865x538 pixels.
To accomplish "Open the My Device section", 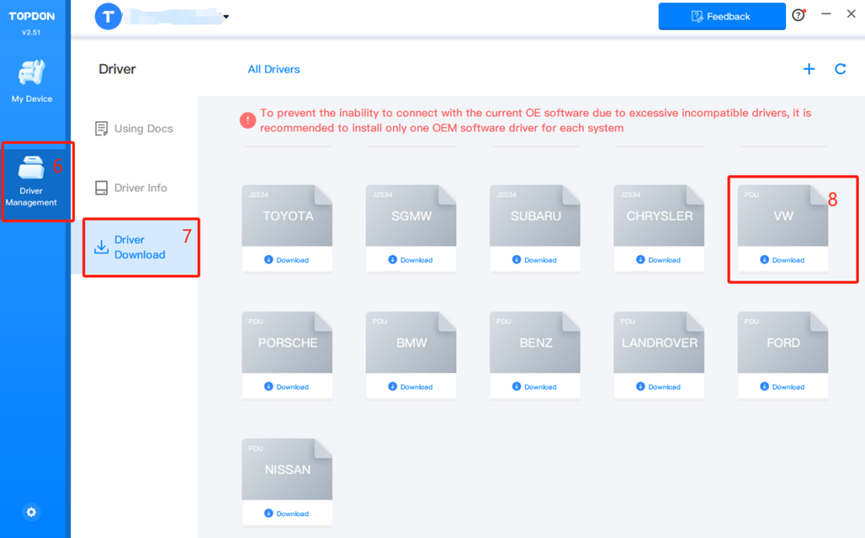I will (32, 81).
